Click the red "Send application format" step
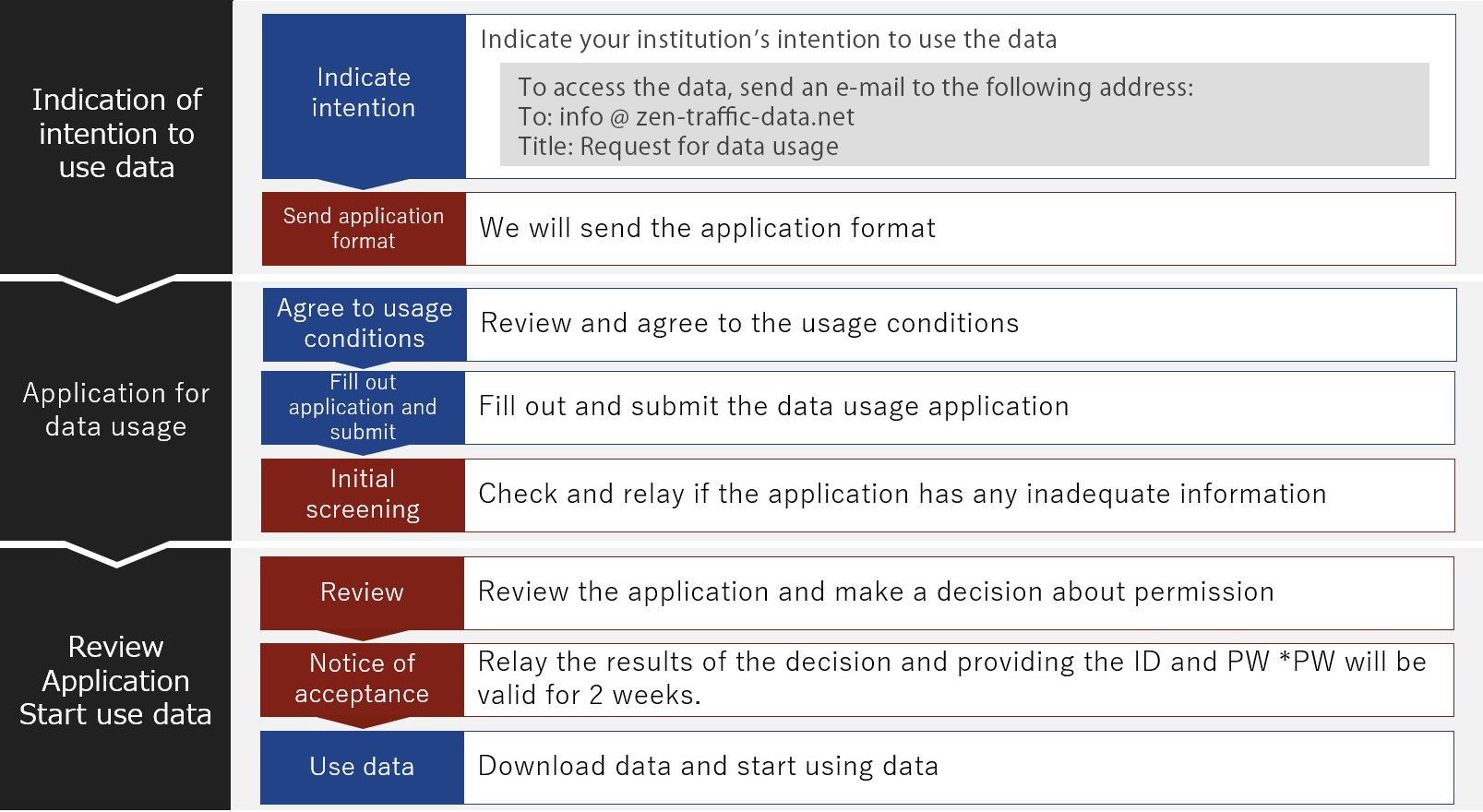Viewport: 1483px width, 812px height. (364, 228)
